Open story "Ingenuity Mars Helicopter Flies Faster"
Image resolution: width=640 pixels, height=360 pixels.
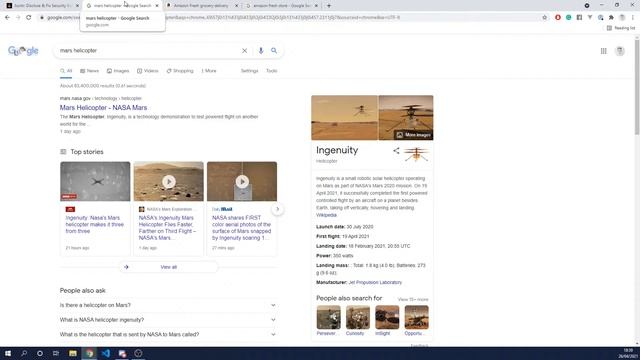tap(167, 228)
